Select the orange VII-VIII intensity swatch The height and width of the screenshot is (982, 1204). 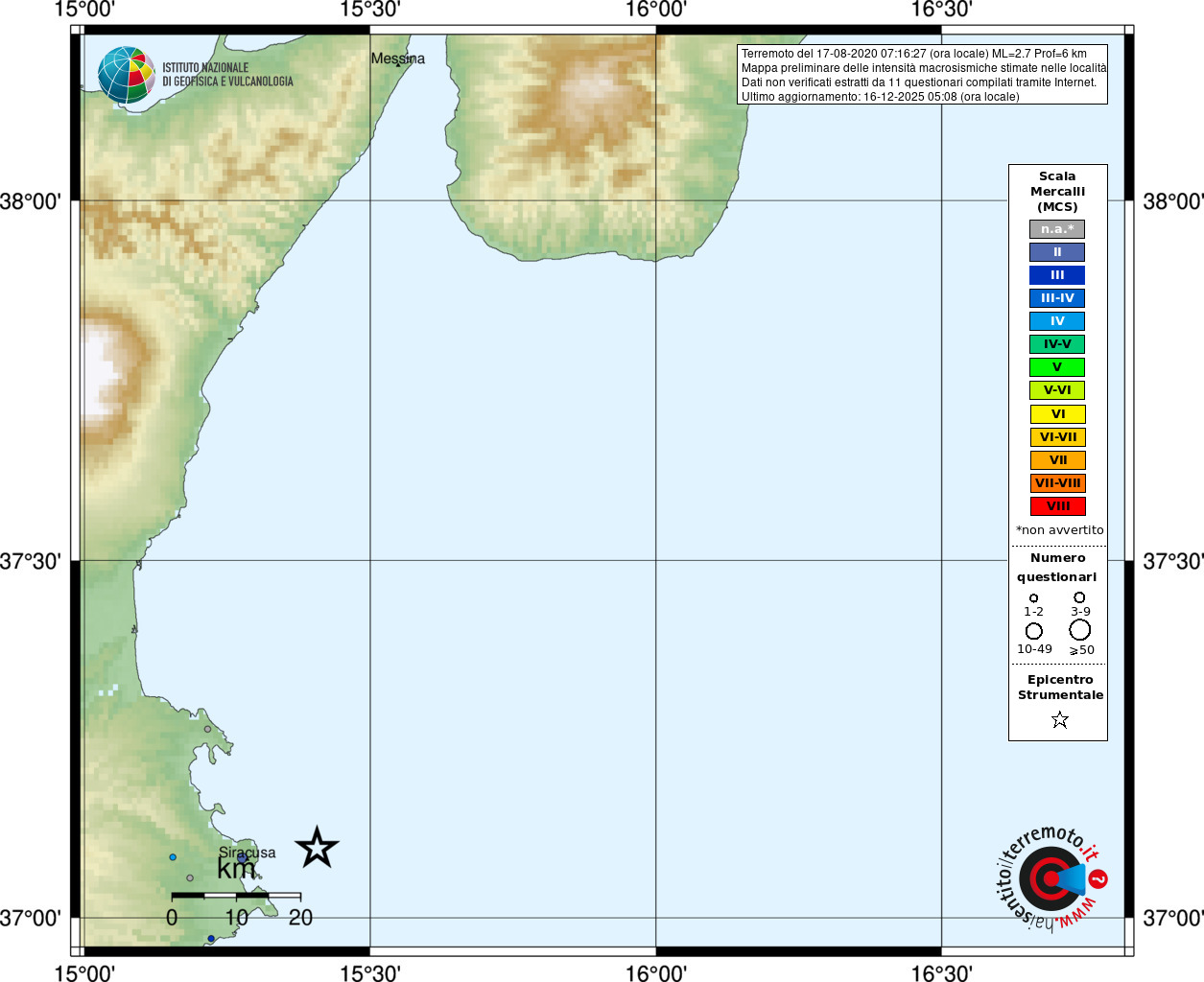point(1057,483)
